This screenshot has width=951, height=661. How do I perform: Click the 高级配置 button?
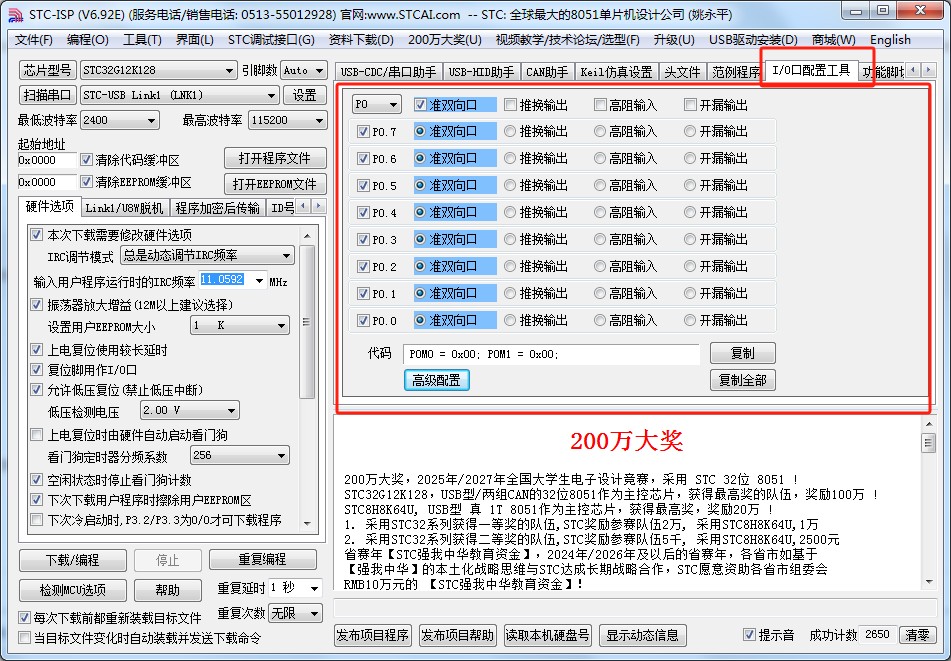437,380
